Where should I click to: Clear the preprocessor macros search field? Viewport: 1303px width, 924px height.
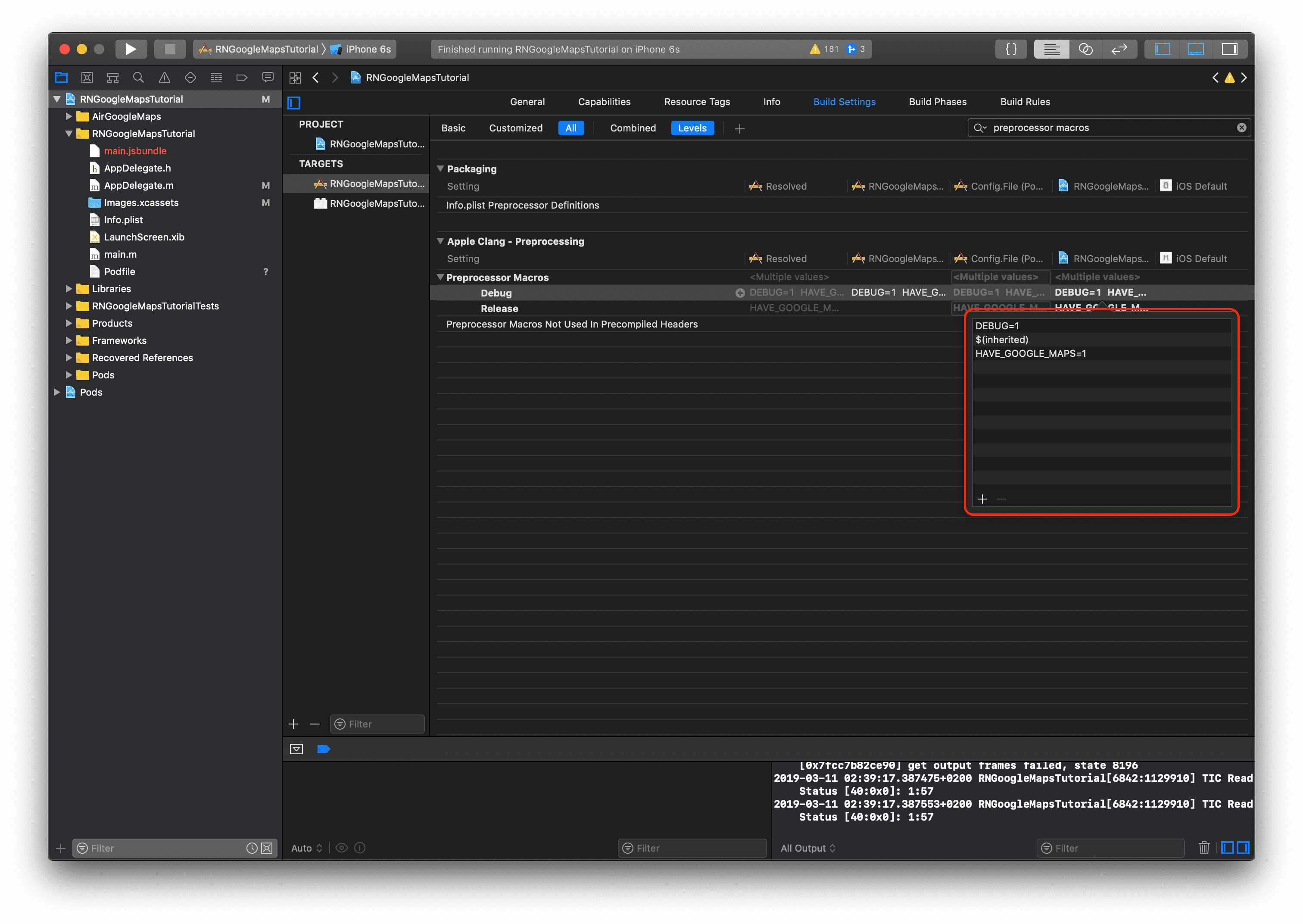coord(1241,128)
